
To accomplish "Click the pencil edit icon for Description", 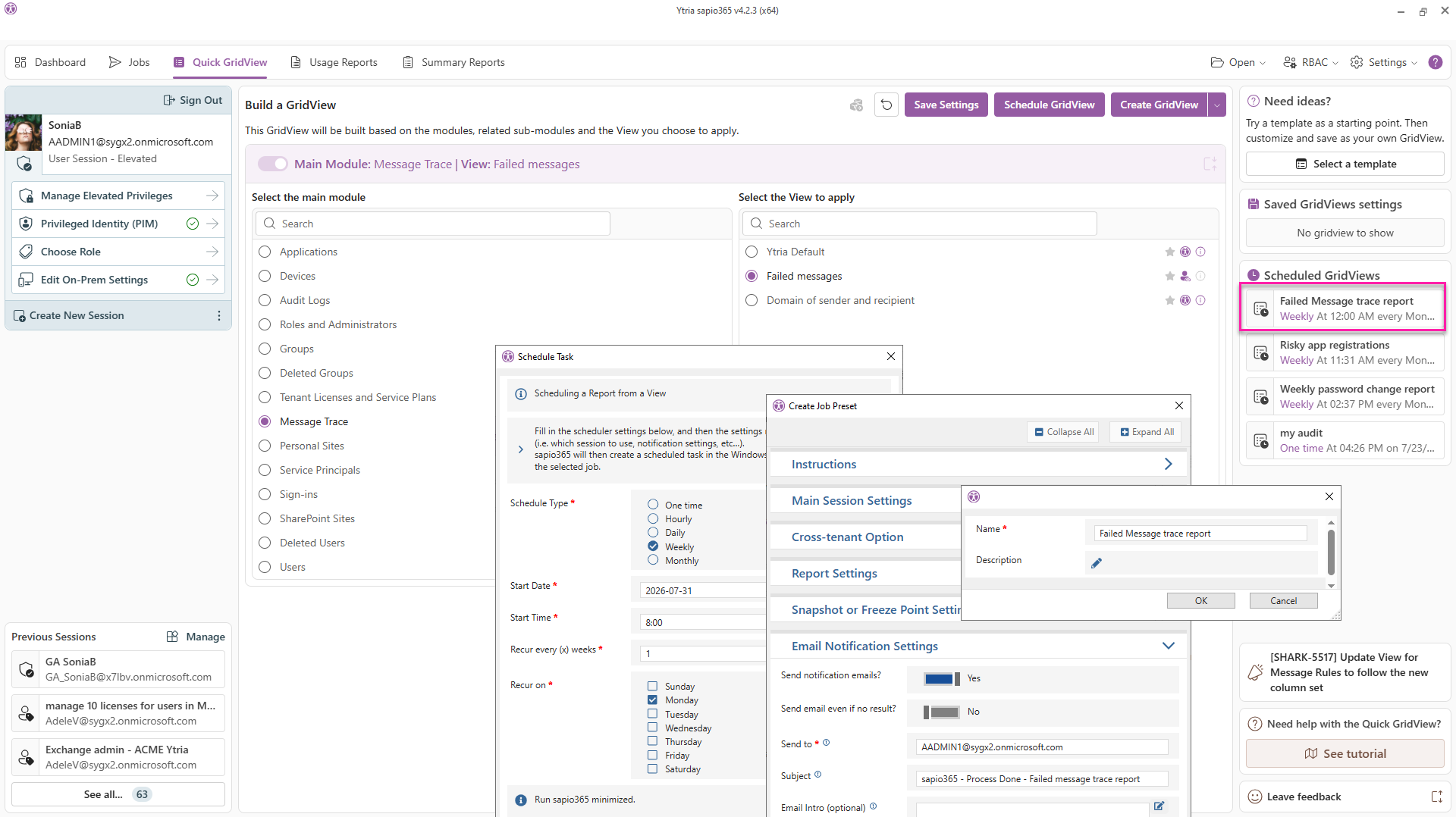I will click(x=1097, y=562).
